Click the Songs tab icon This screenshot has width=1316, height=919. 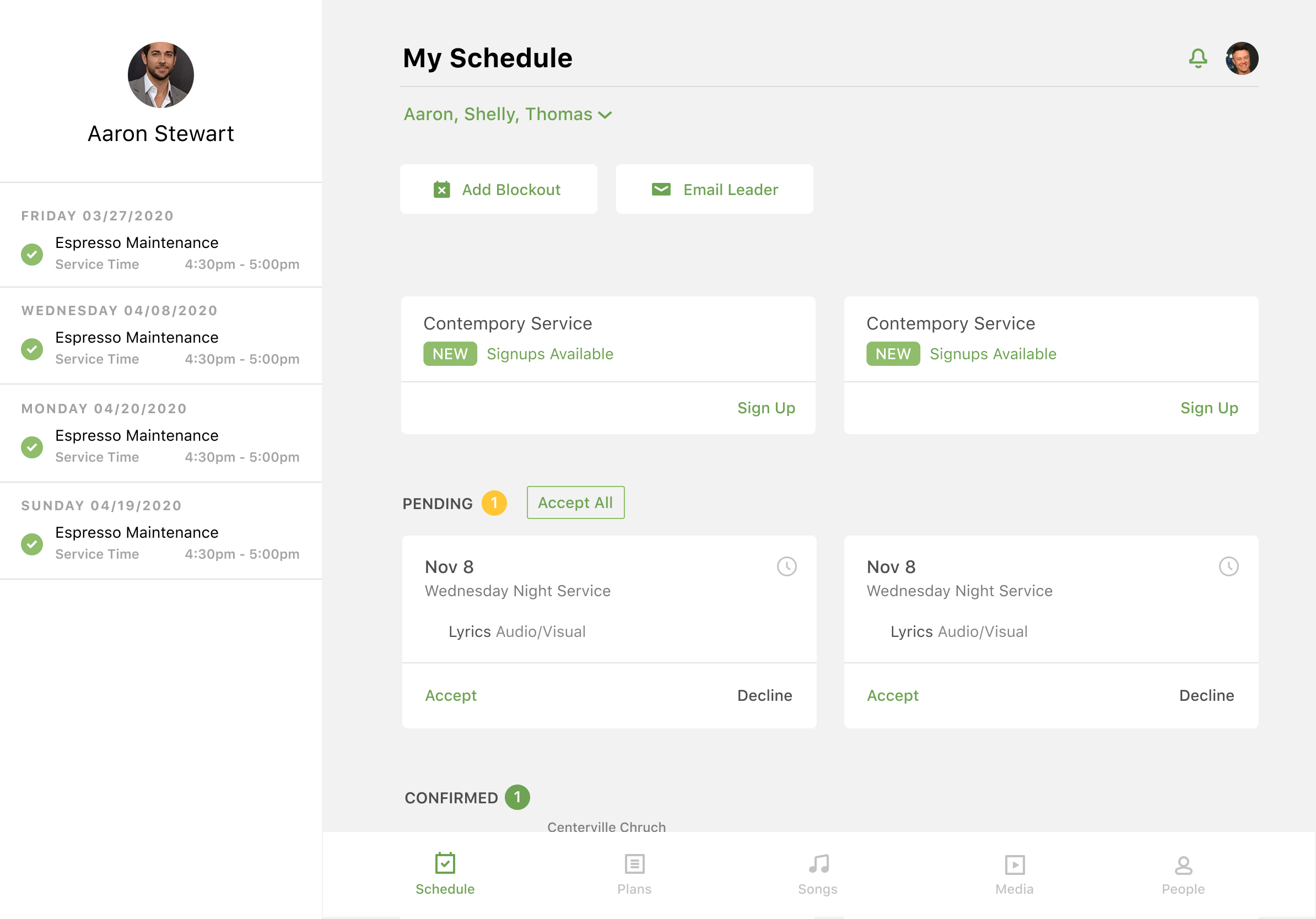click(x=819, y=862)
